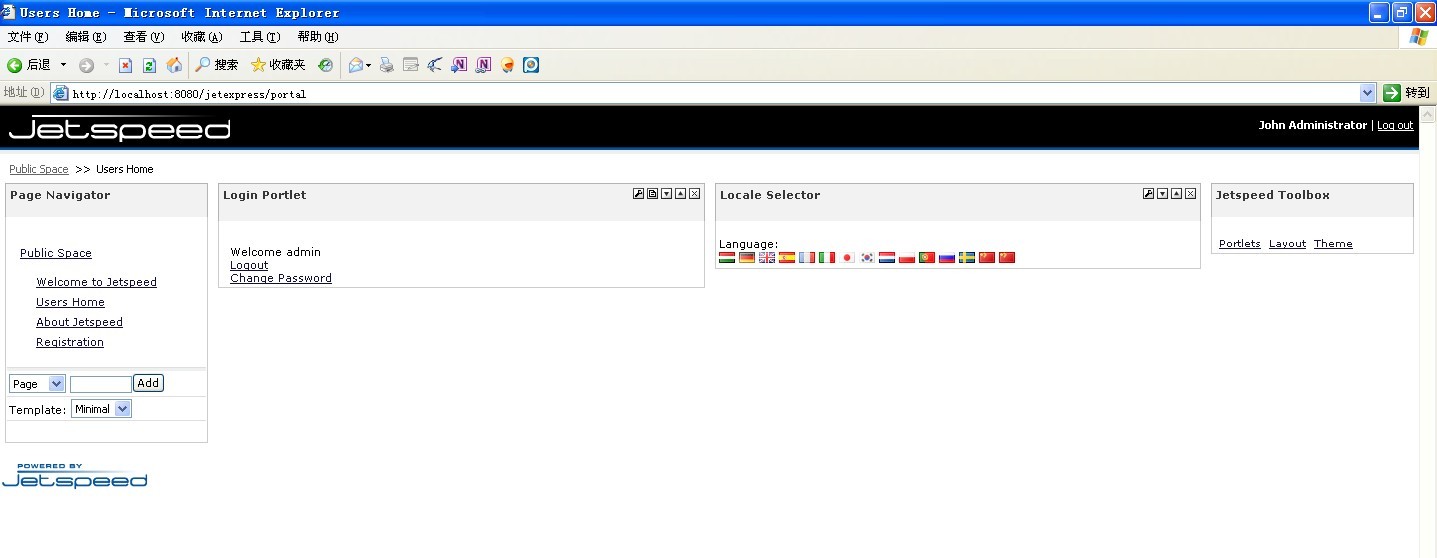
Task: Maximize Locale Selector with its up-arrow icon
Action: coord(1177,194)
